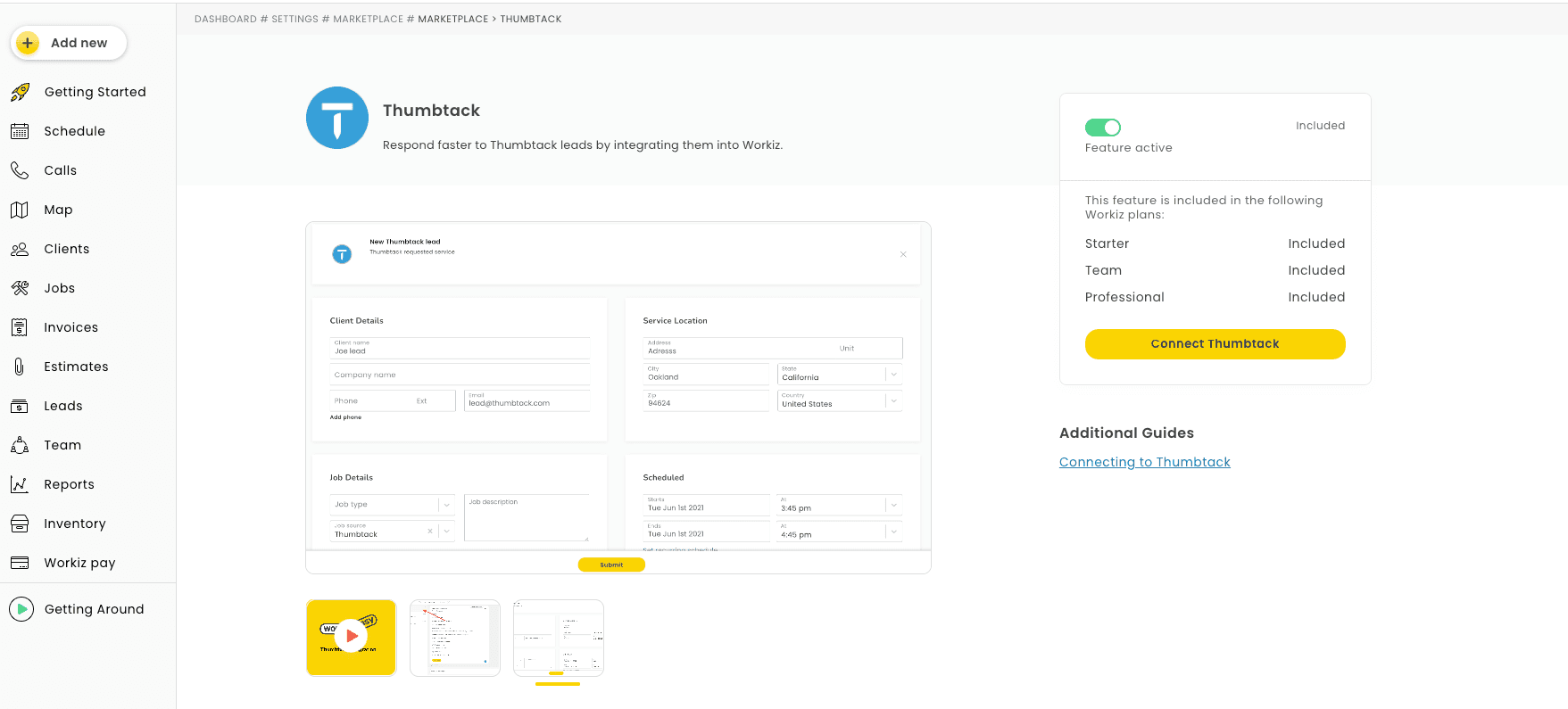Open the Reports section

(x=70, y=484)
